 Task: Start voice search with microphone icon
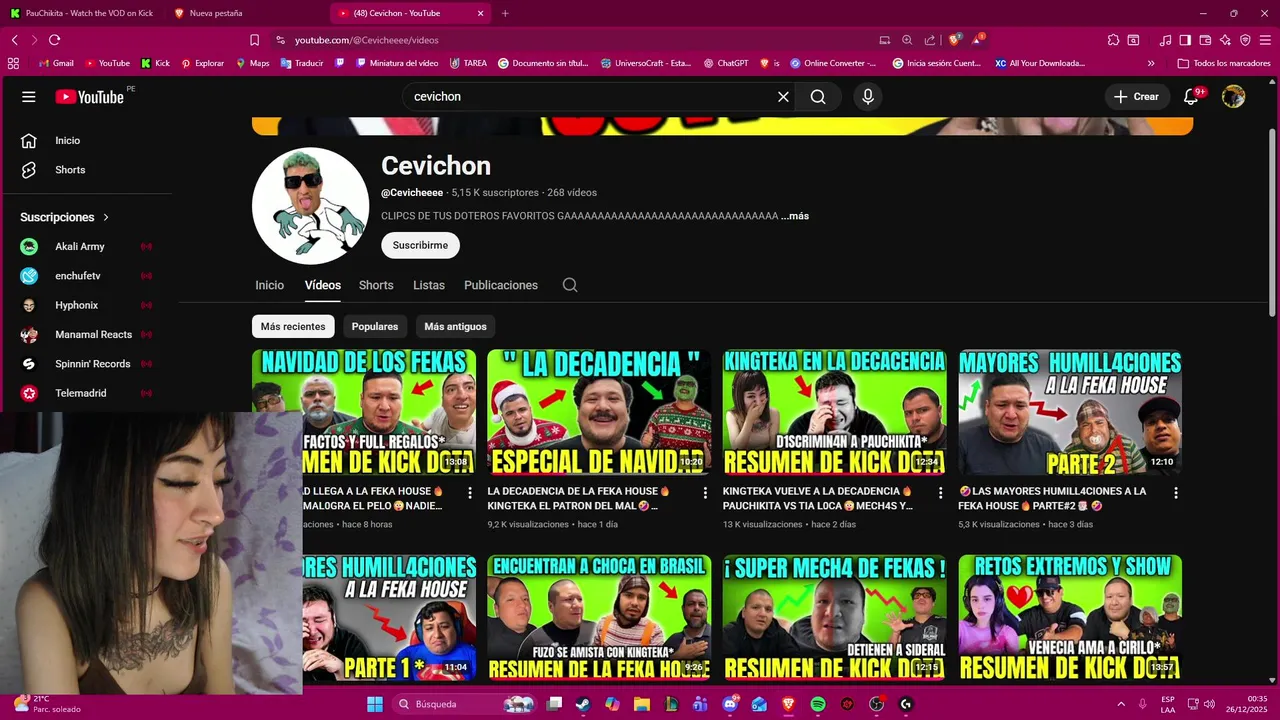868,97
